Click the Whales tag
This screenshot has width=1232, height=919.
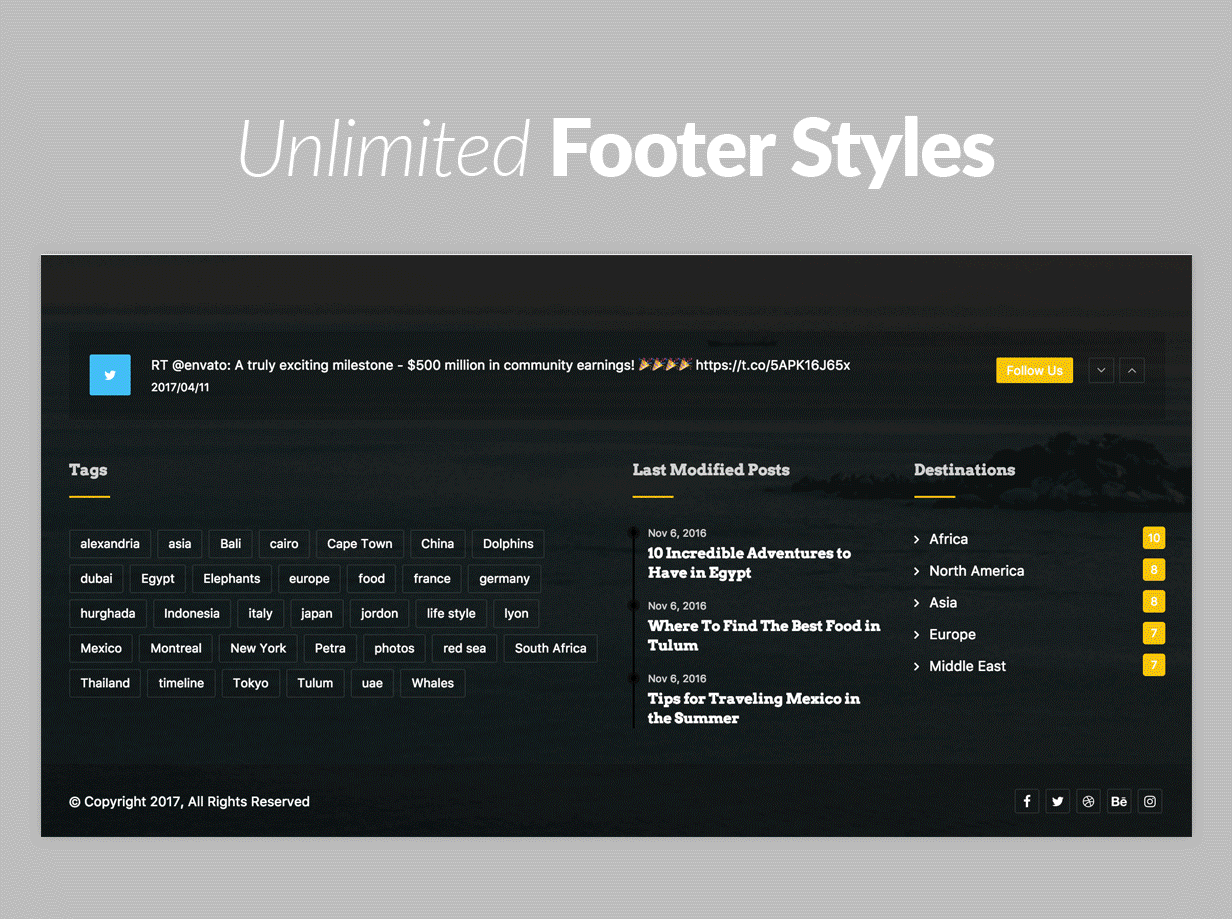pyautogui.click(x=432, y=683)
